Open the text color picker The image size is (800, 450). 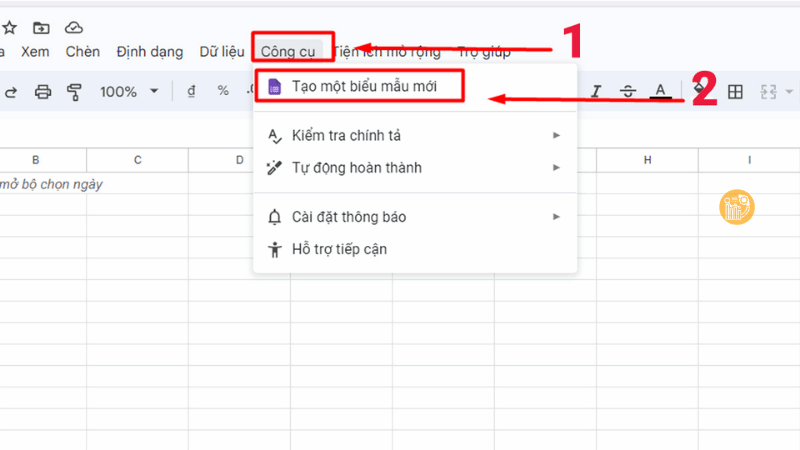(x=659, y=92)
